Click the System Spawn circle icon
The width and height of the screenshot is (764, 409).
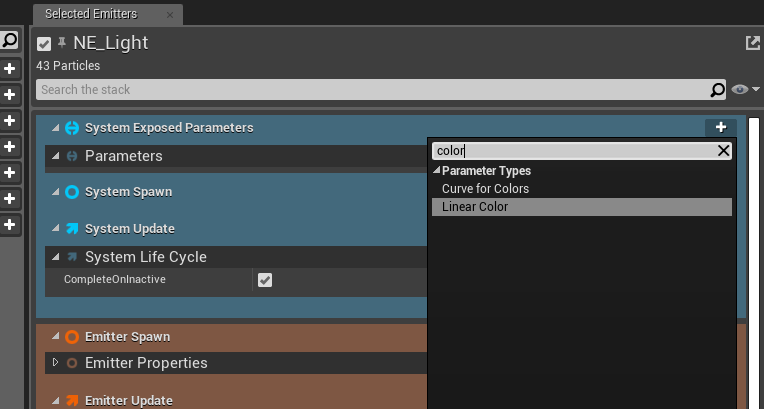pos(72,191)
